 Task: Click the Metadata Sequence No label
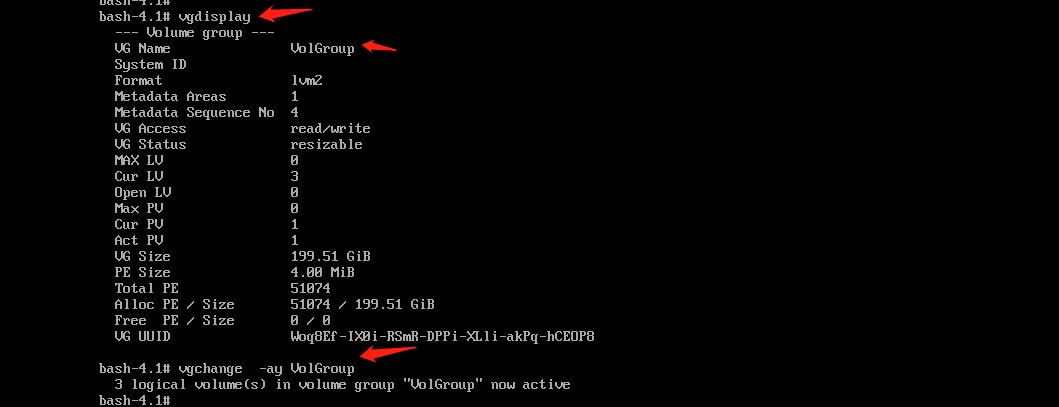point(195,112)
